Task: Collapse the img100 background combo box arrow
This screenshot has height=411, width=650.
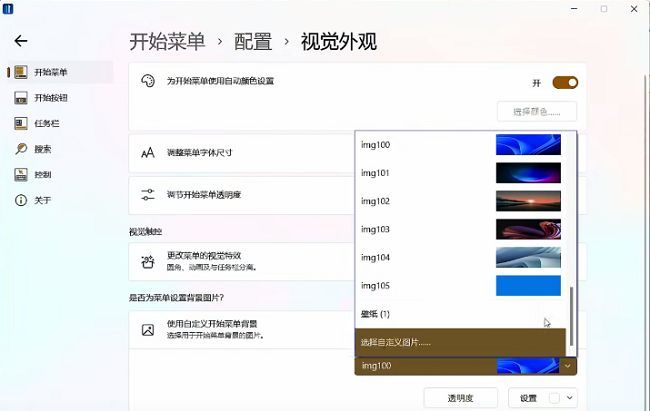Action: point(568,366)
